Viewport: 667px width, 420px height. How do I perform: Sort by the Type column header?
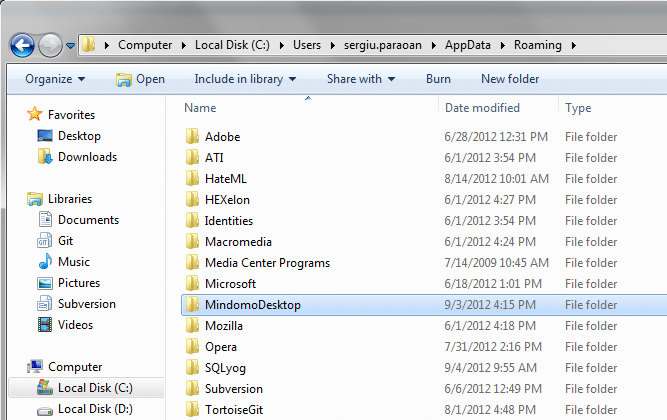point(578,109)
